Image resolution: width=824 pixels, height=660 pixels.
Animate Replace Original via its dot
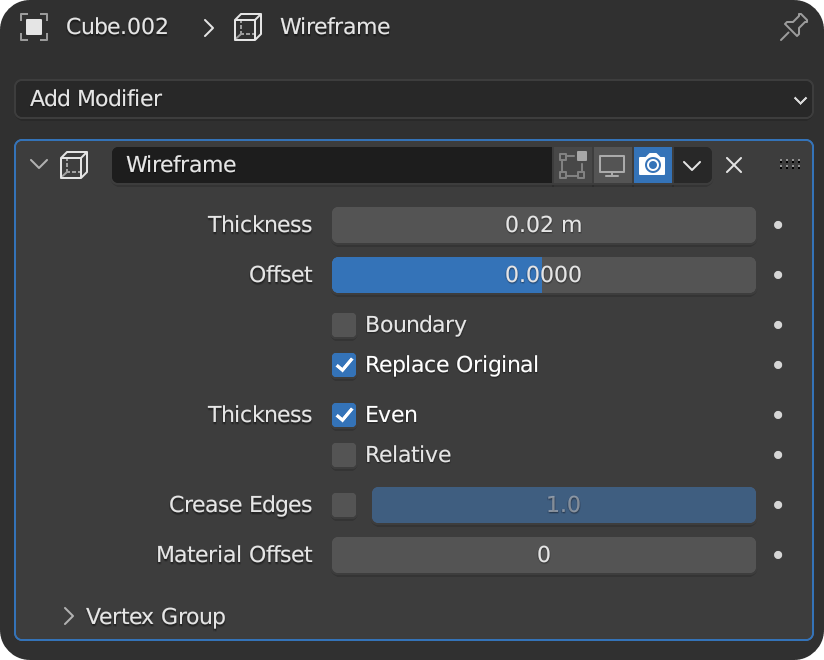(x=778, y=365)
